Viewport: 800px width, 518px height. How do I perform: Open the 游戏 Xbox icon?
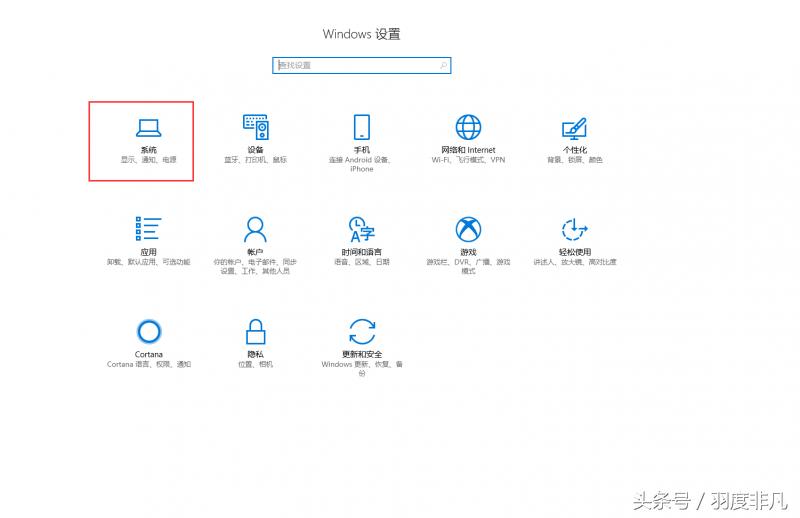pyautogui.click(x=468, y=229)
